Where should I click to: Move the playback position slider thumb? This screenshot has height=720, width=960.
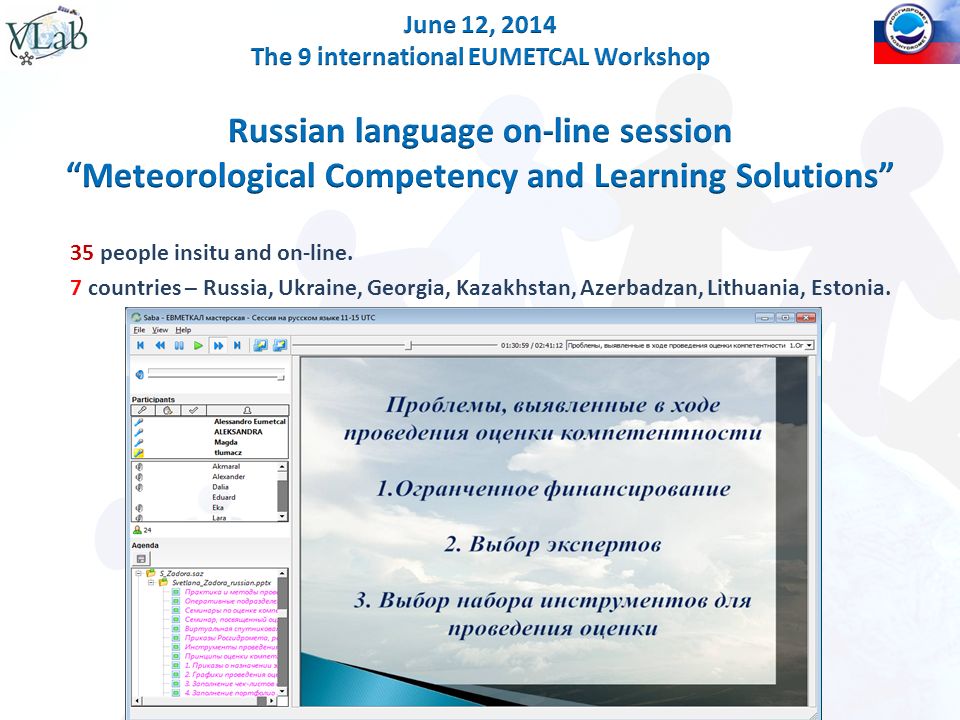(410, 345)
